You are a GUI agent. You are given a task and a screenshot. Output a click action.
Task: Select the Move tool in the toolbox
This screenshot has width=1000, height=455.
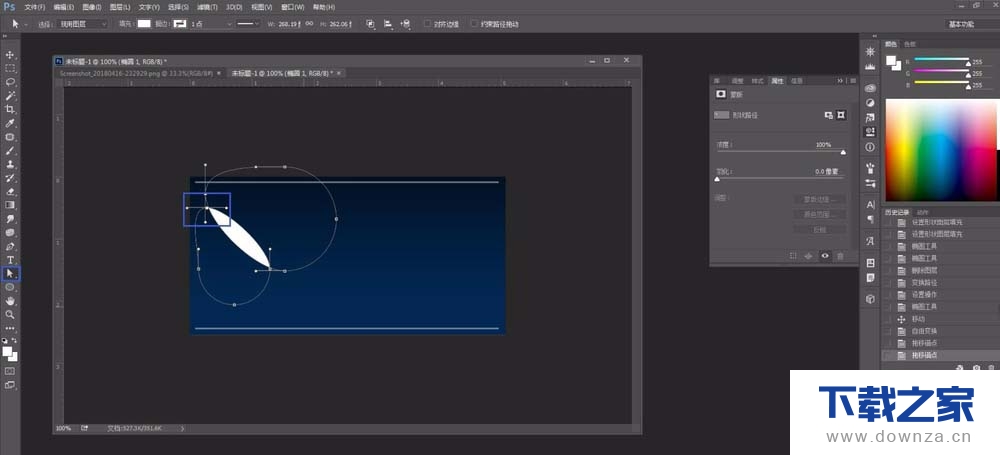click(x=10, y=55)
